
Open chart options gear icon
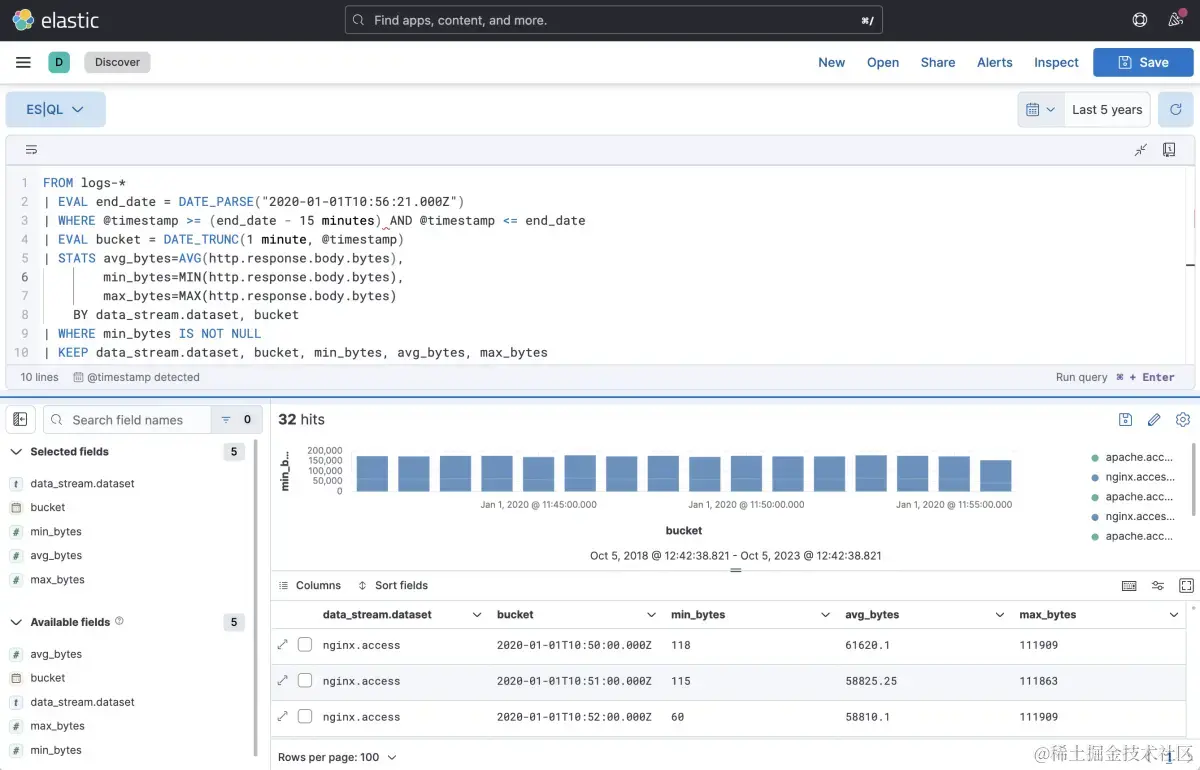pos(1183,420)
